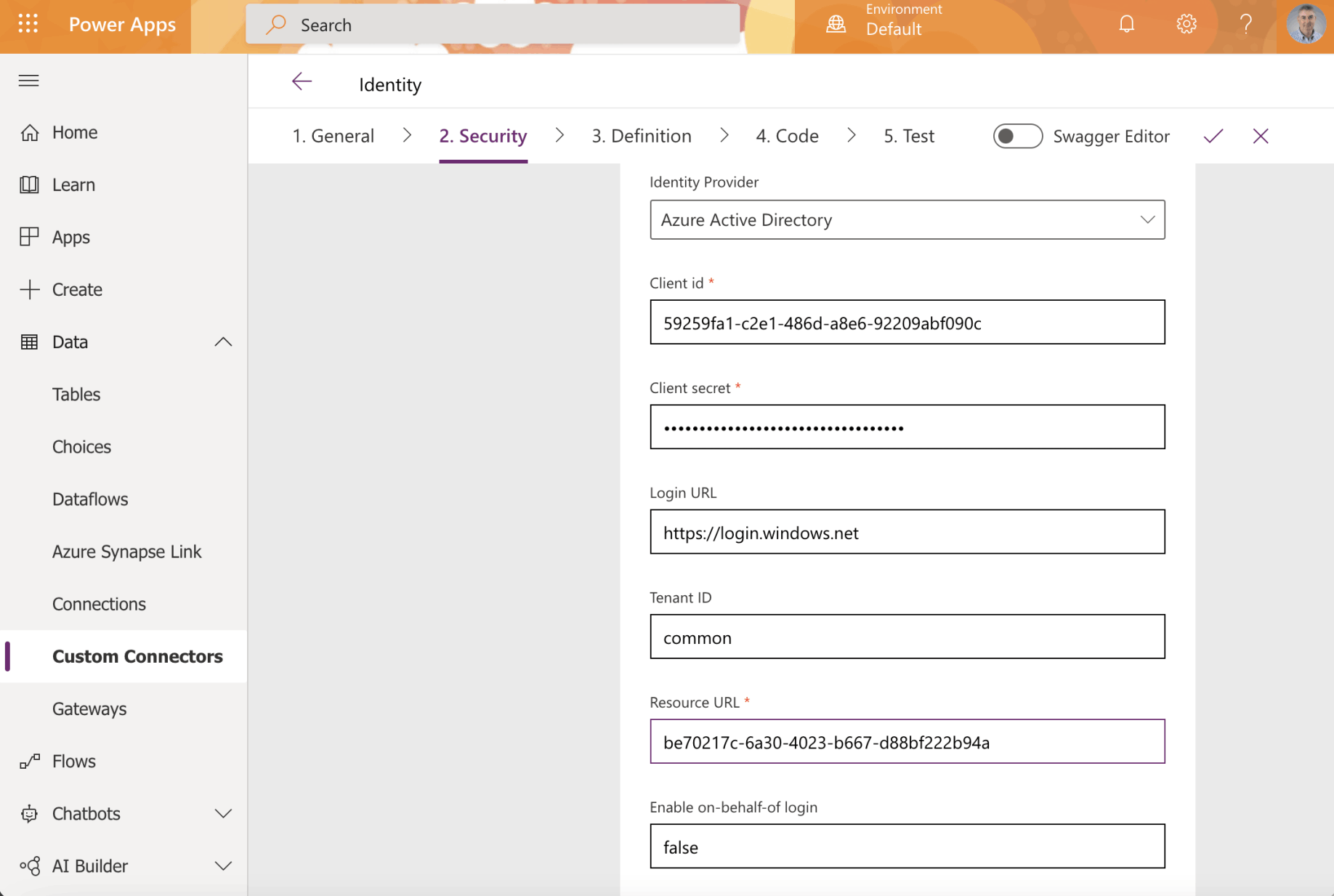
Task: Switch to the 3. Definition tab
Action: coord(641,136)
